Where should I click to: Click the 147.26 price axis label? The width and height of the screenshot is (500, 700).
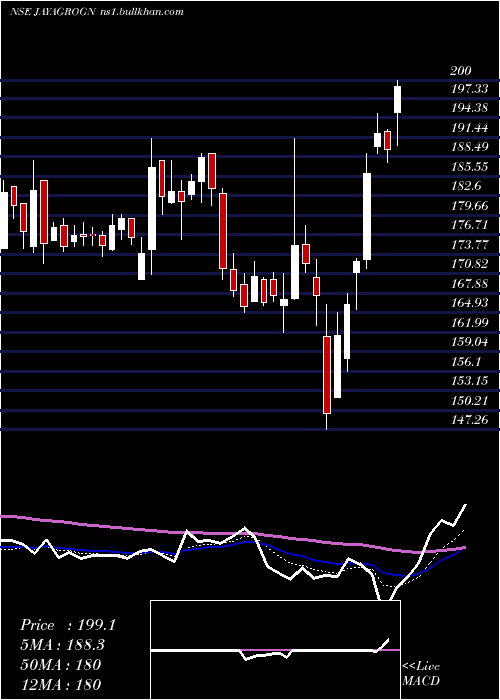(x=469, y=420)
